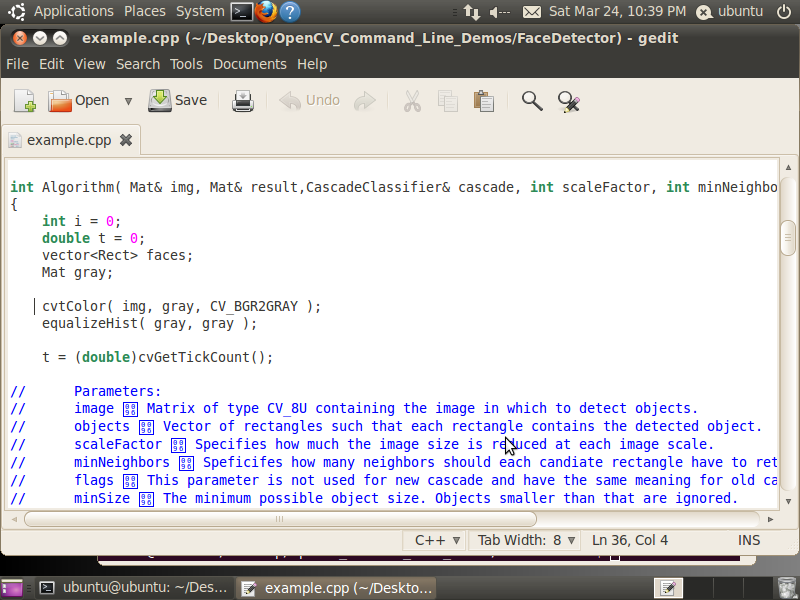
Task: Open Find with magnifier icon
Action: point(532,101)
